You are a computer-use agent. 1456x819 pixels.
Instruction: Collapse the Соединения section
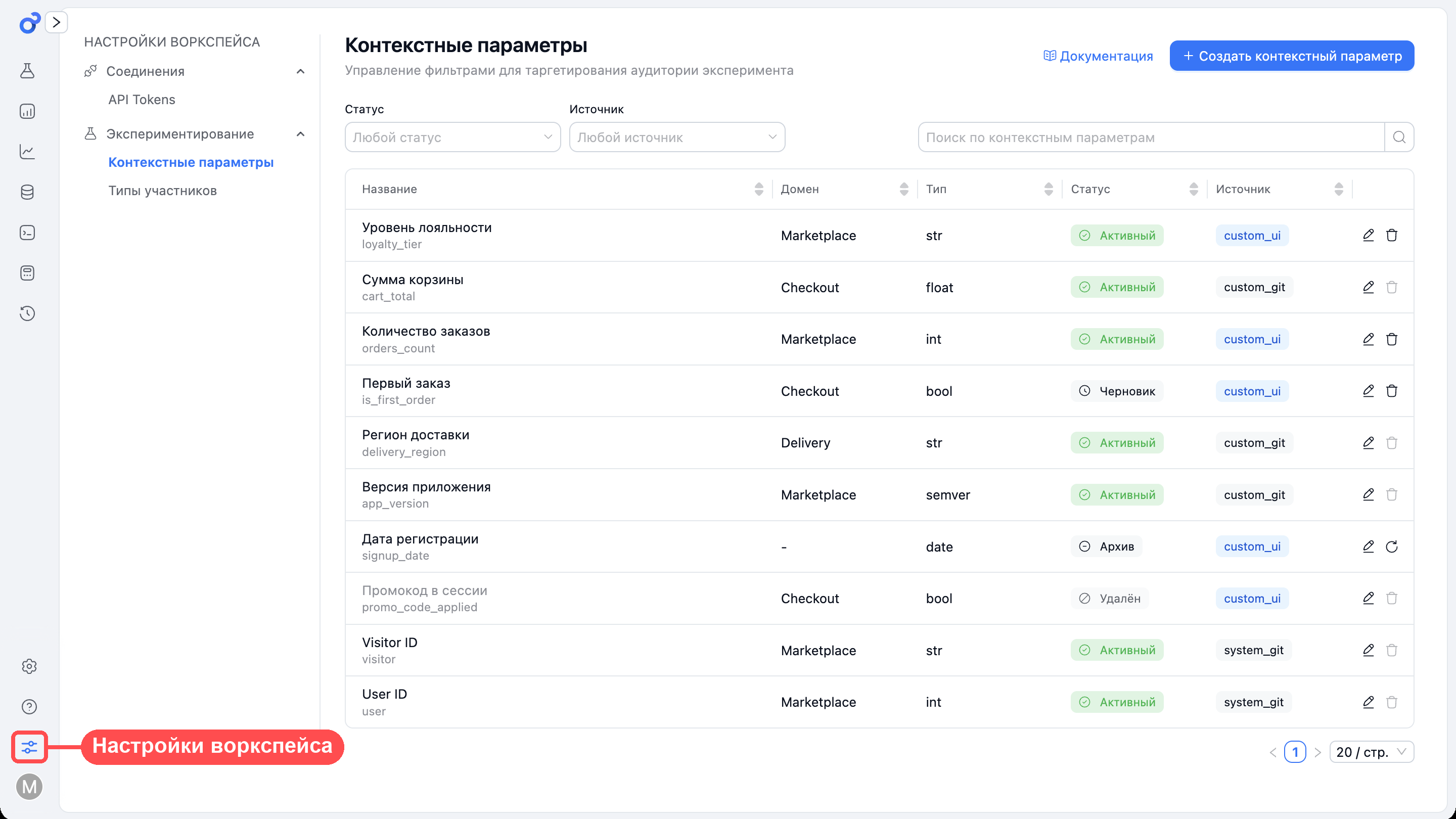(x=301, y=71)
